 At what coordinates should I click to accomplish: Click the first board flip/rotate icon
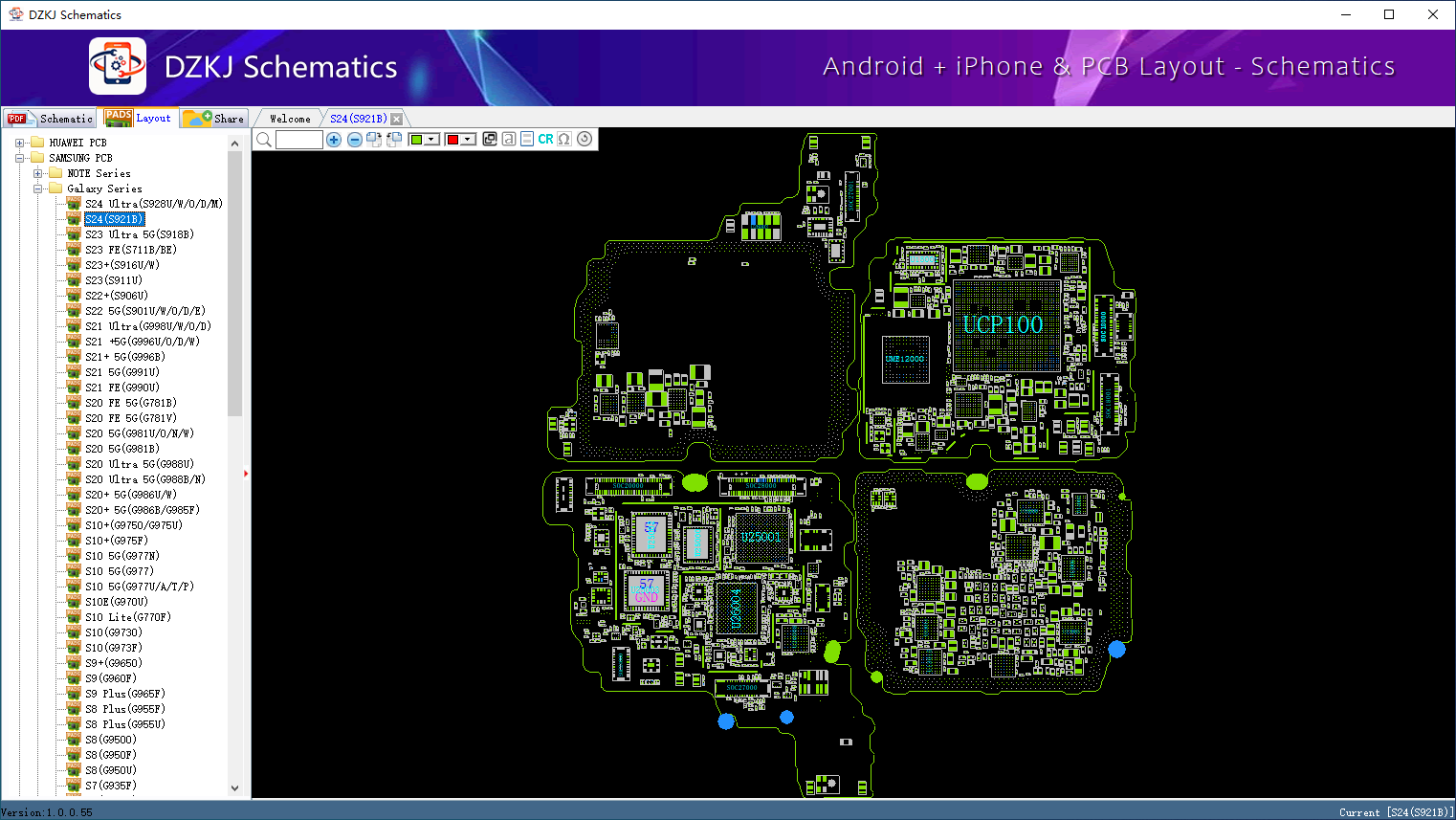click(x=374, y=140)
